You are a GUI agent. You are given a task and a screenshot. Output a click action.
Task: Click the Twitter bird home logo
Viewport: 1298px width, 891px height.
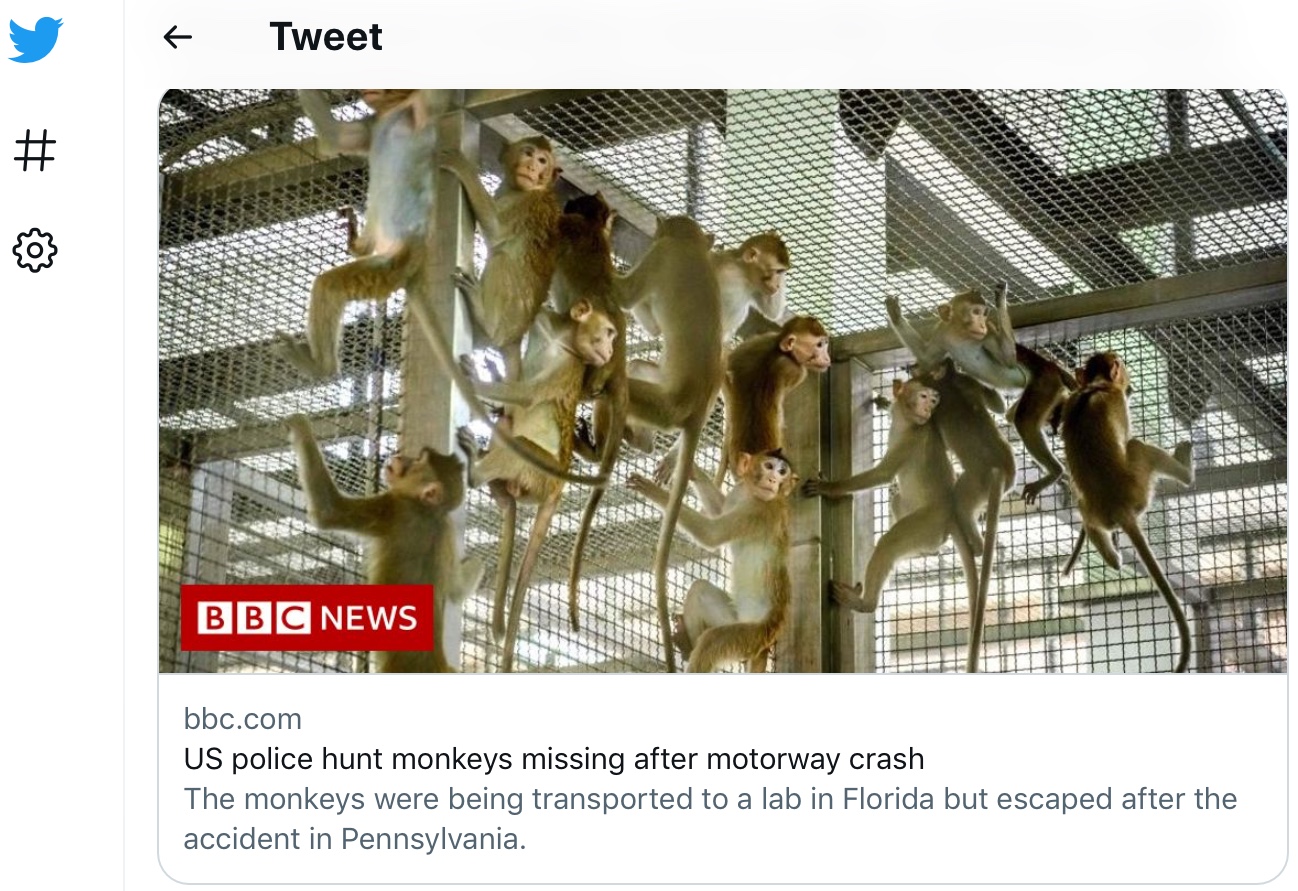click(x=35, y=41)
